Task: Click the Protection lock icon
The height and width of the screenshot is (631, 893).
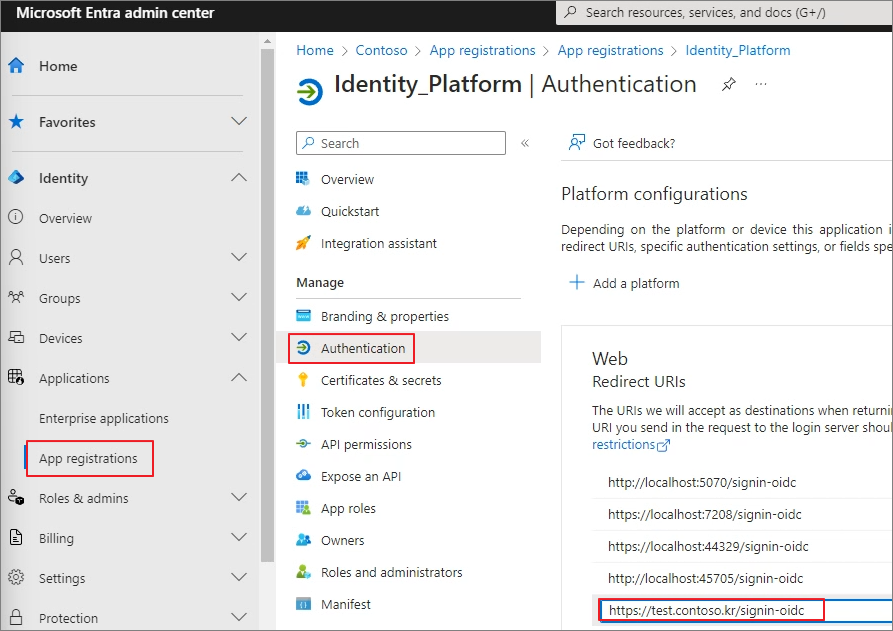Action: pyautogui.click(x=16, y=617)
